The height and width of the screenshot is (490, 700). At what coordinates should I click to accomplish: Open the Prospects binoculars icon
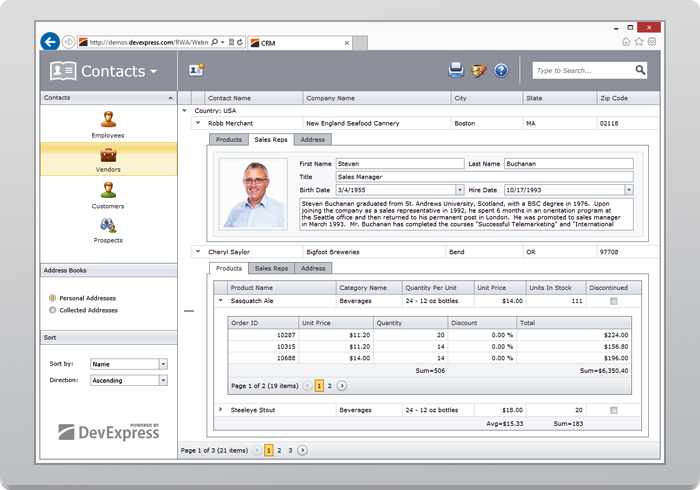(108, 226)
